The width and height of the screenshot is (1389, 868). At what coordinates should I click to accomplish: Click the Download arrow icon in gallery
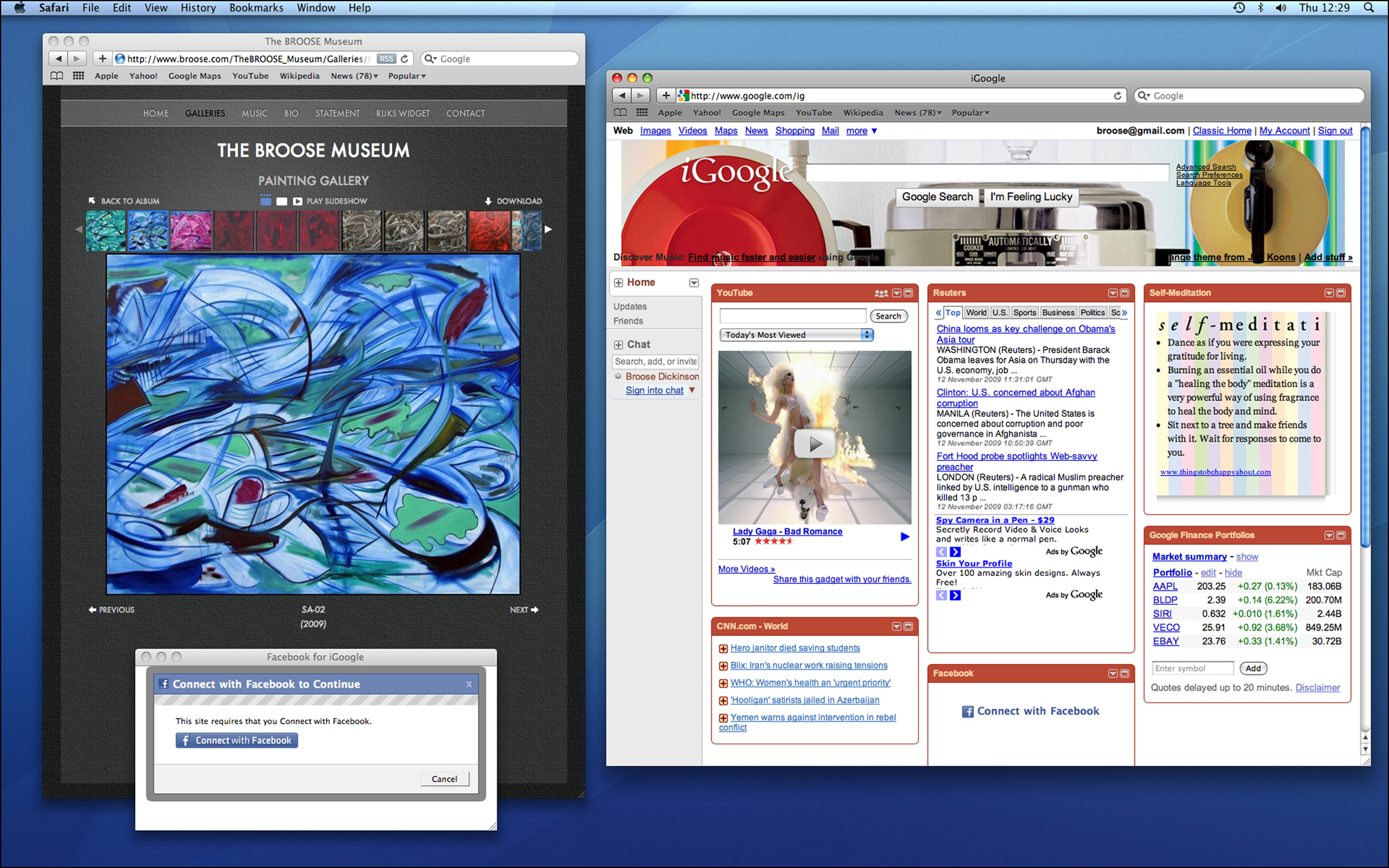[x=488, y=201]
